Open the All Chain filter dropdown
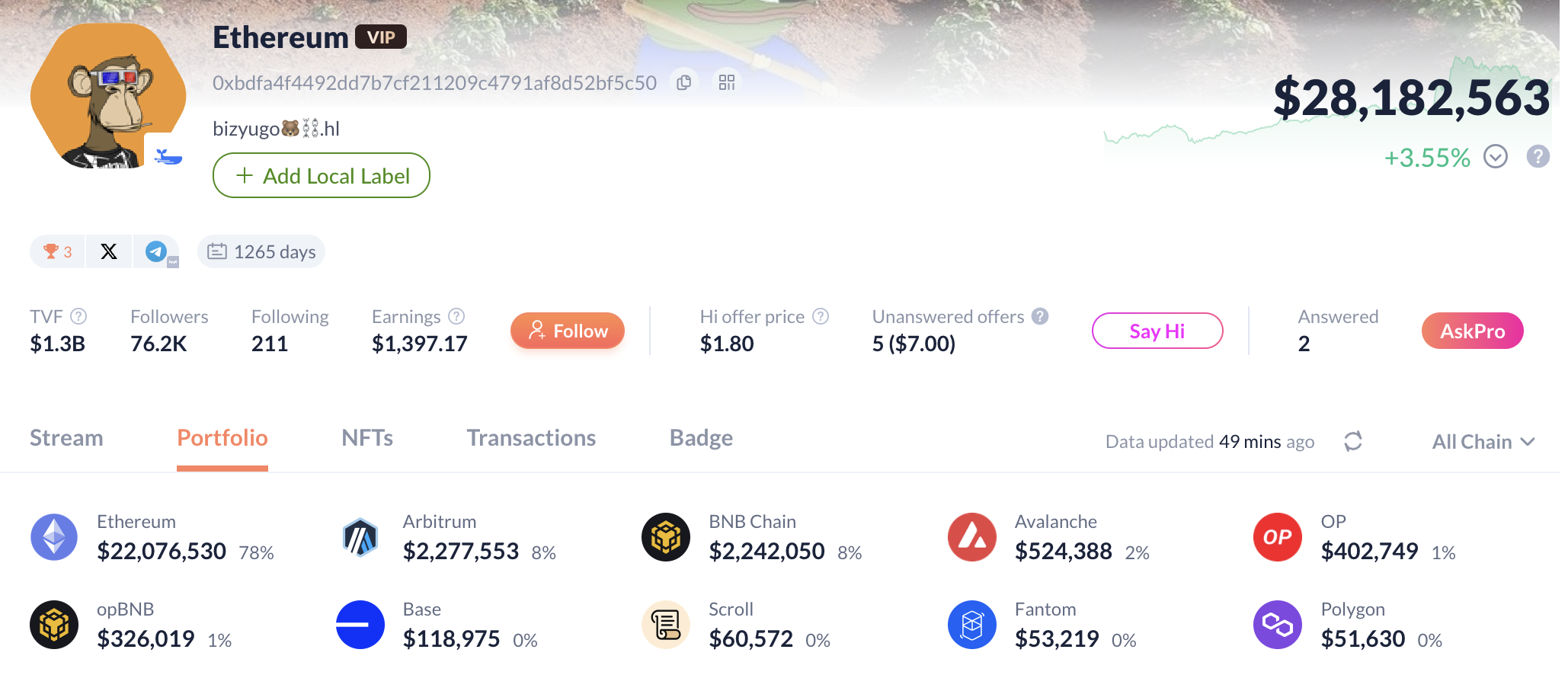This screenshot has width=1568, height=675. coord(1483,442)
